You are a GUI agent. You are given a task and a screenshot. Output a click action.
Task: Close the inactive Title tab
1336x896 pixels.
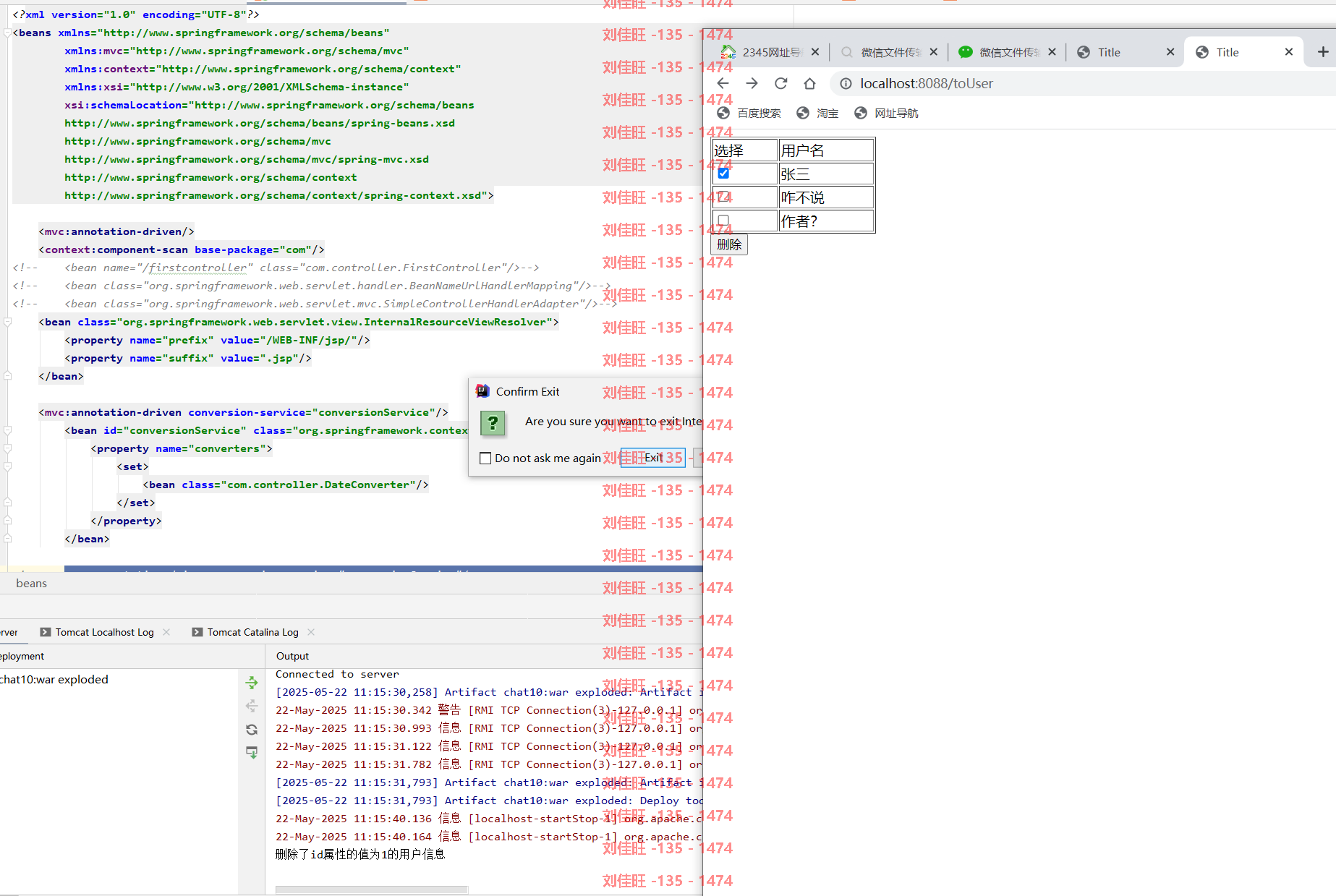1170,52
